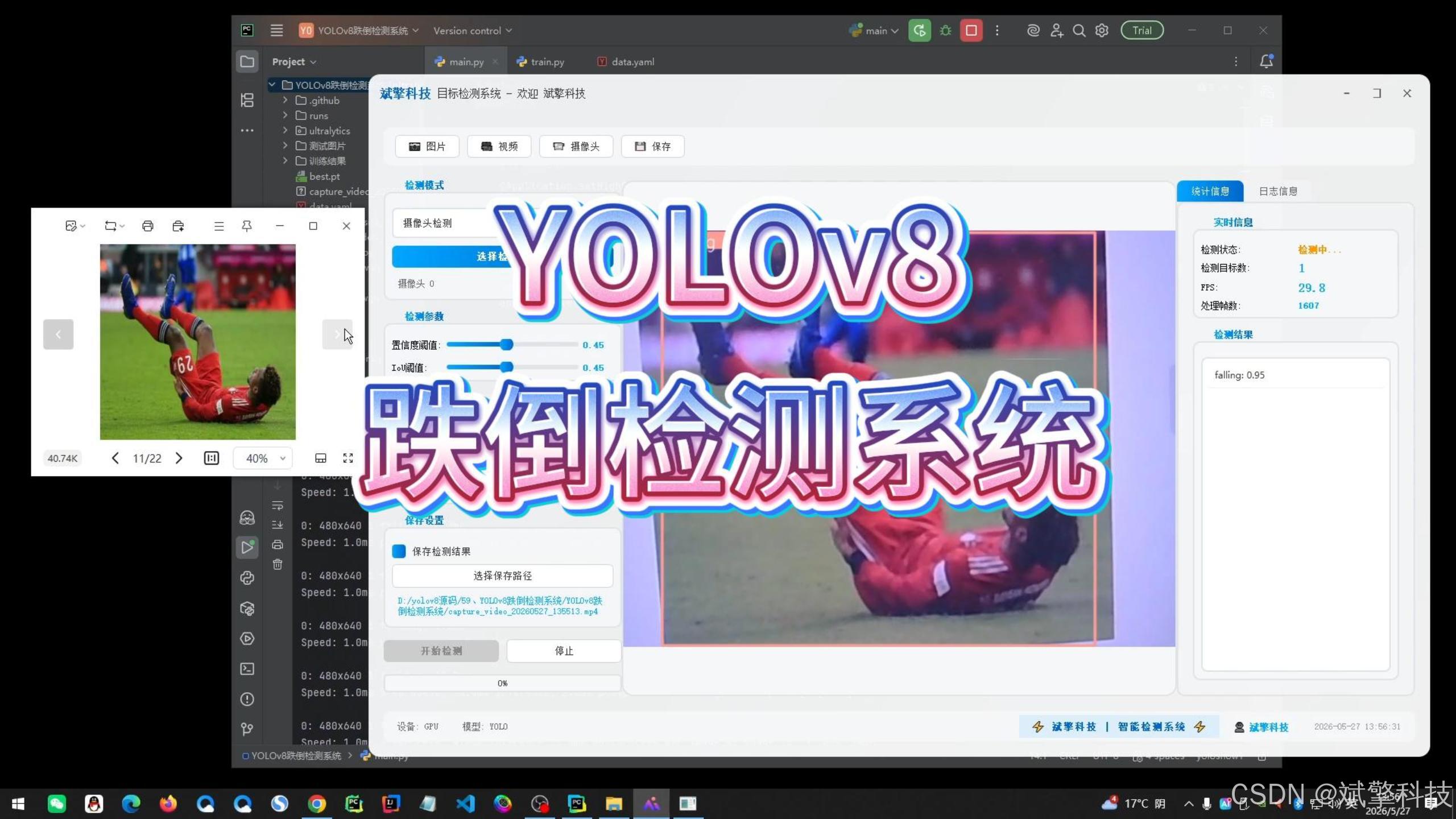The width and height of the screenshot is (1456, 819).
Task: Expand the .github folder
Action: [x=285, y=100]
